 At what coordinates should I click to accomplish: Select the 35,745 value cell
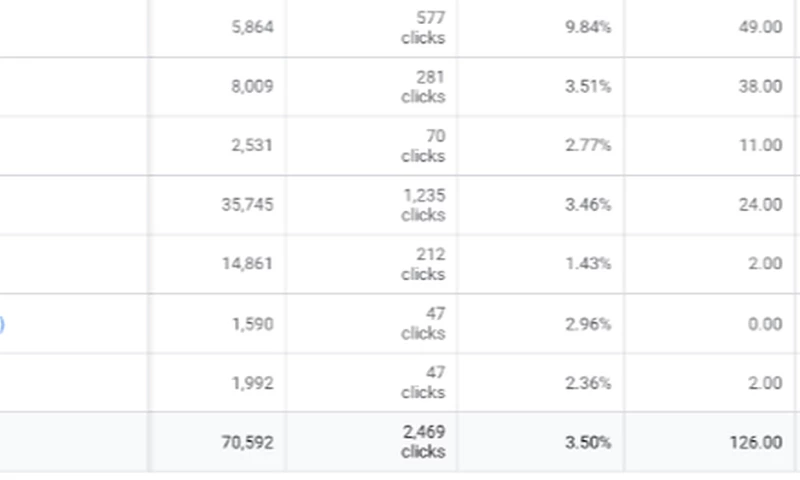pos(247,205)
